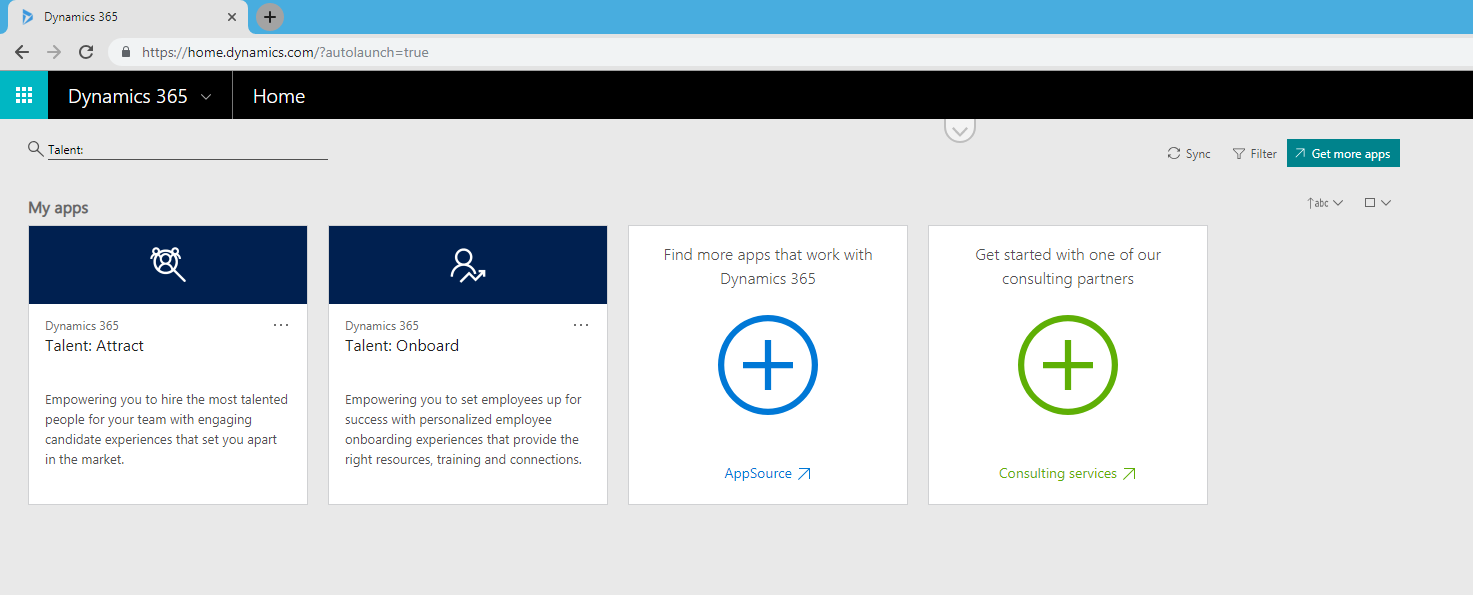
Task: Open the tile view layout dropdown
Action: click(x=1378, y=203)
